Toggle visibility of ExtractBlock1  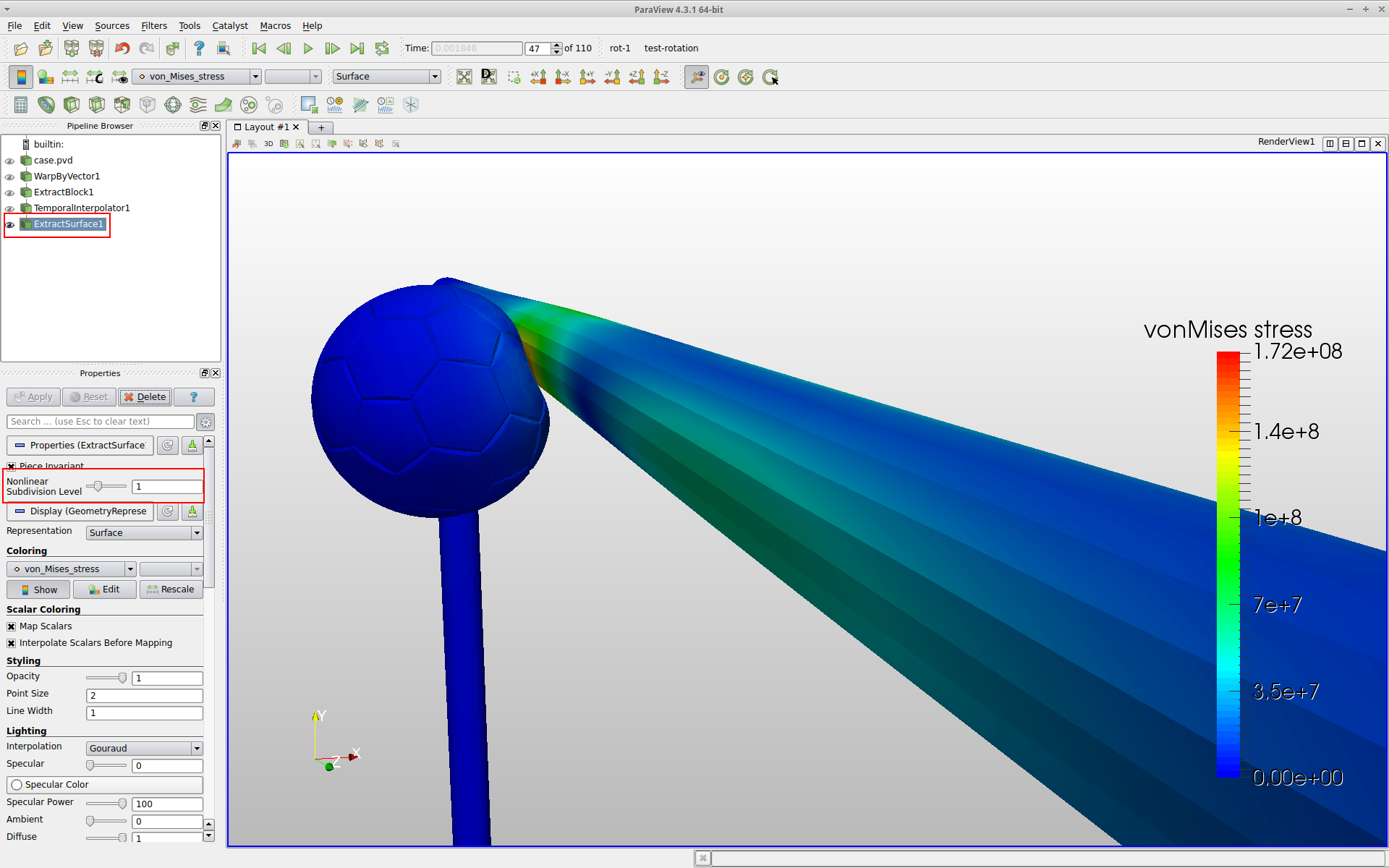click(9, 192)
